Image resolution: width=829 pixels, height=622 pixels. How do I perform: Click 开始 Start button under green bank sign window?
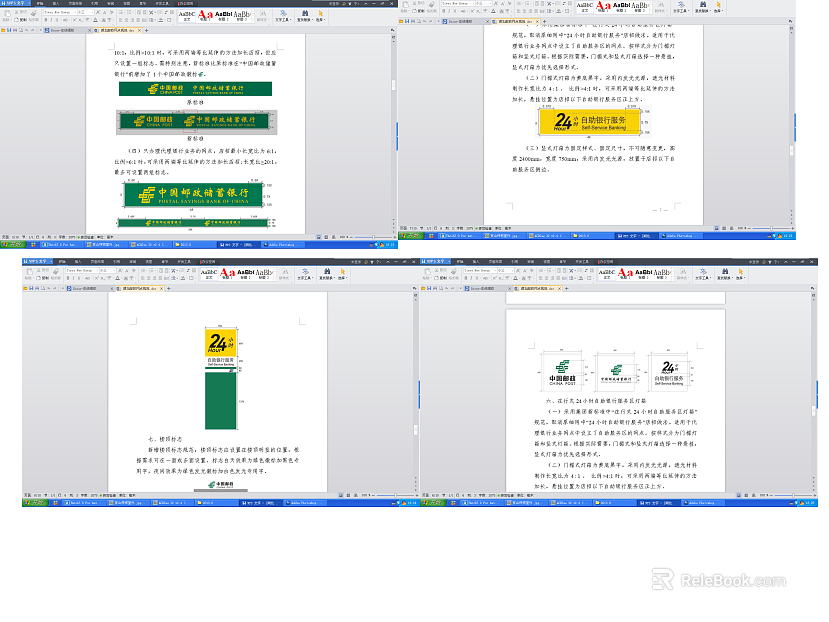point(13,244)
